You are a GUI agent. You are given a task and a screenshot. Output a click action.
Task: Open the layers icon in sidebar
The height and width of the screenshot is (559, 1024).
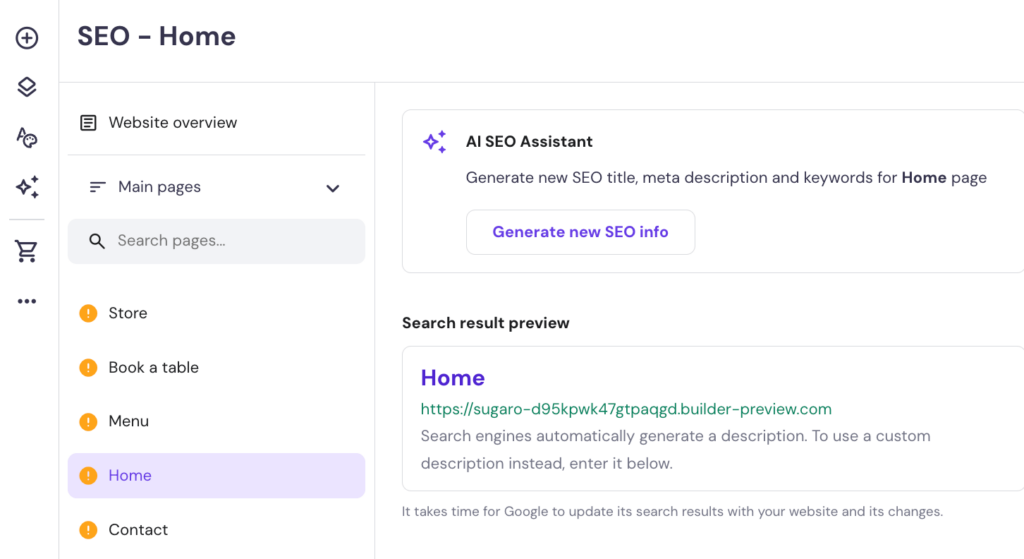click(x=27, y=87)
